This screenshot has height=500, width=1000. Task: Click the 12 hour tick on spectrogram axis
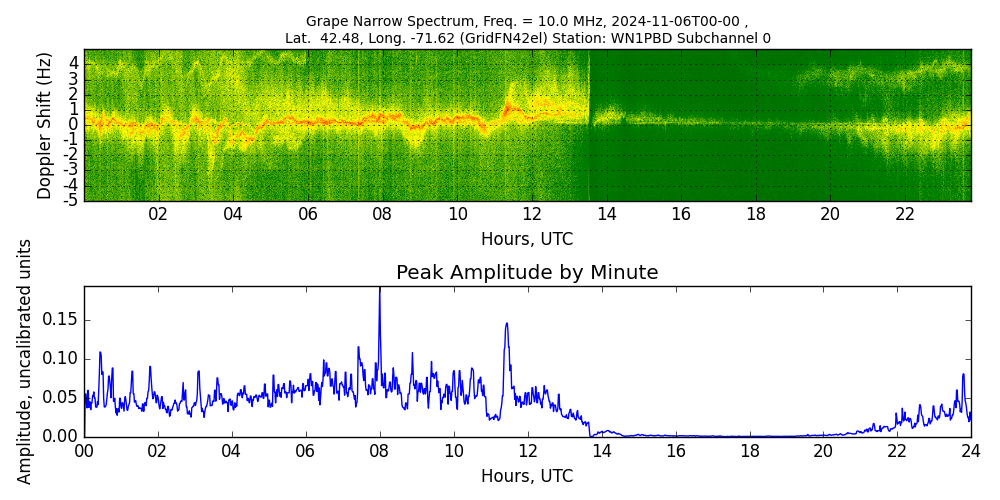point(532,214)
